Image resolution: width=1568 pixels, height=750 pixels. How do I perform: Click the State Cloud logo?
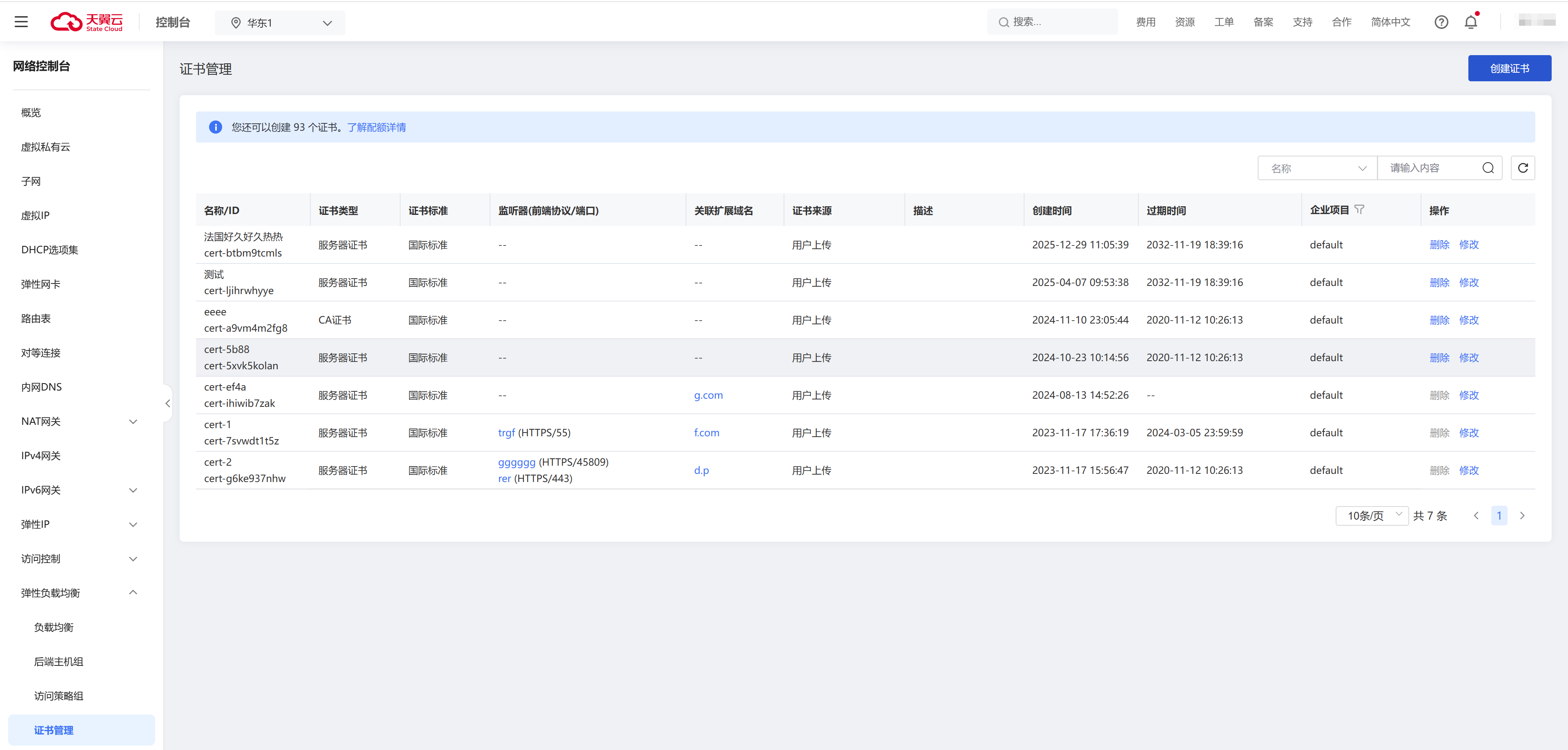(x=87, y=22)
